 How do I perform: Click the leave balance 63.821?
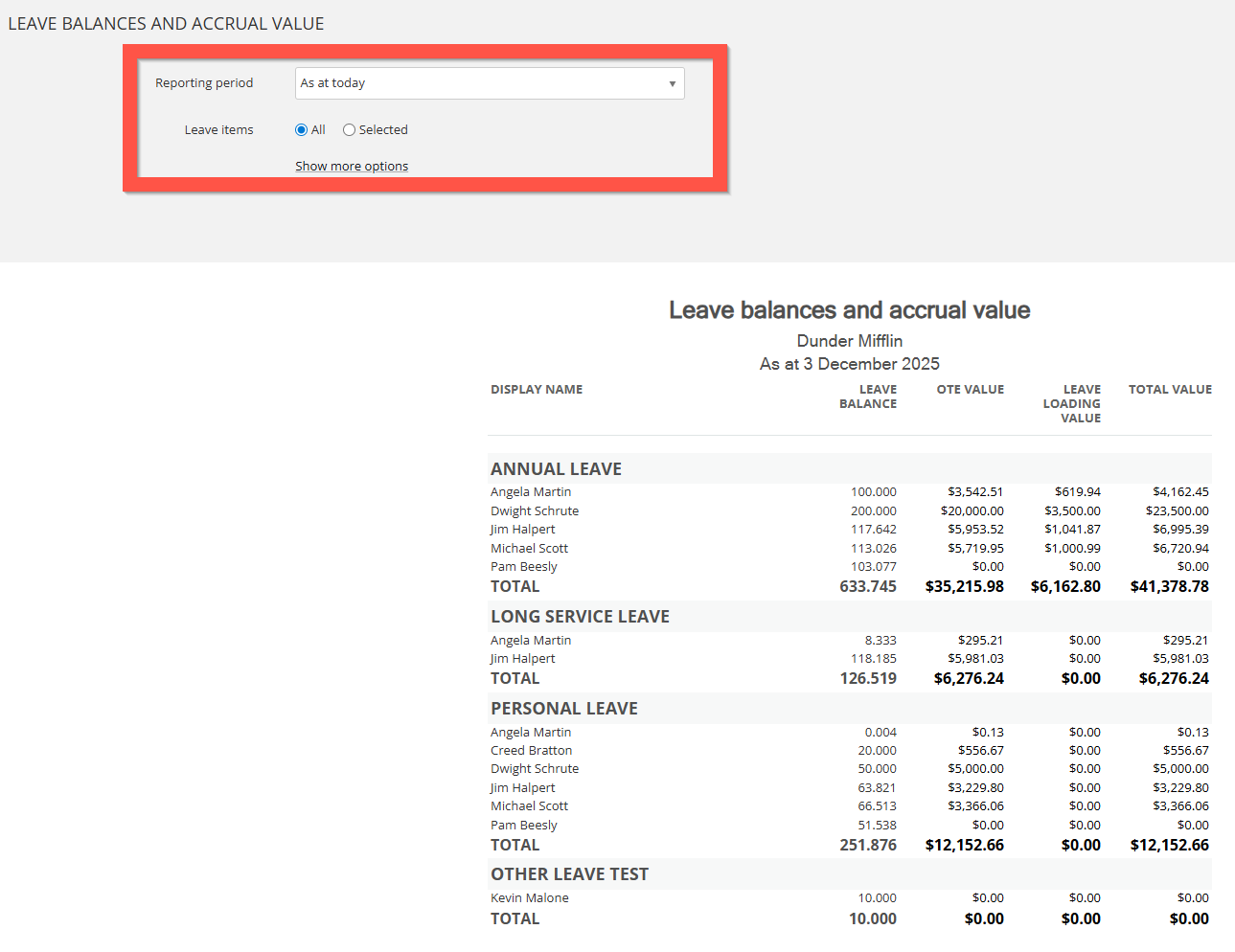[878, 788]
